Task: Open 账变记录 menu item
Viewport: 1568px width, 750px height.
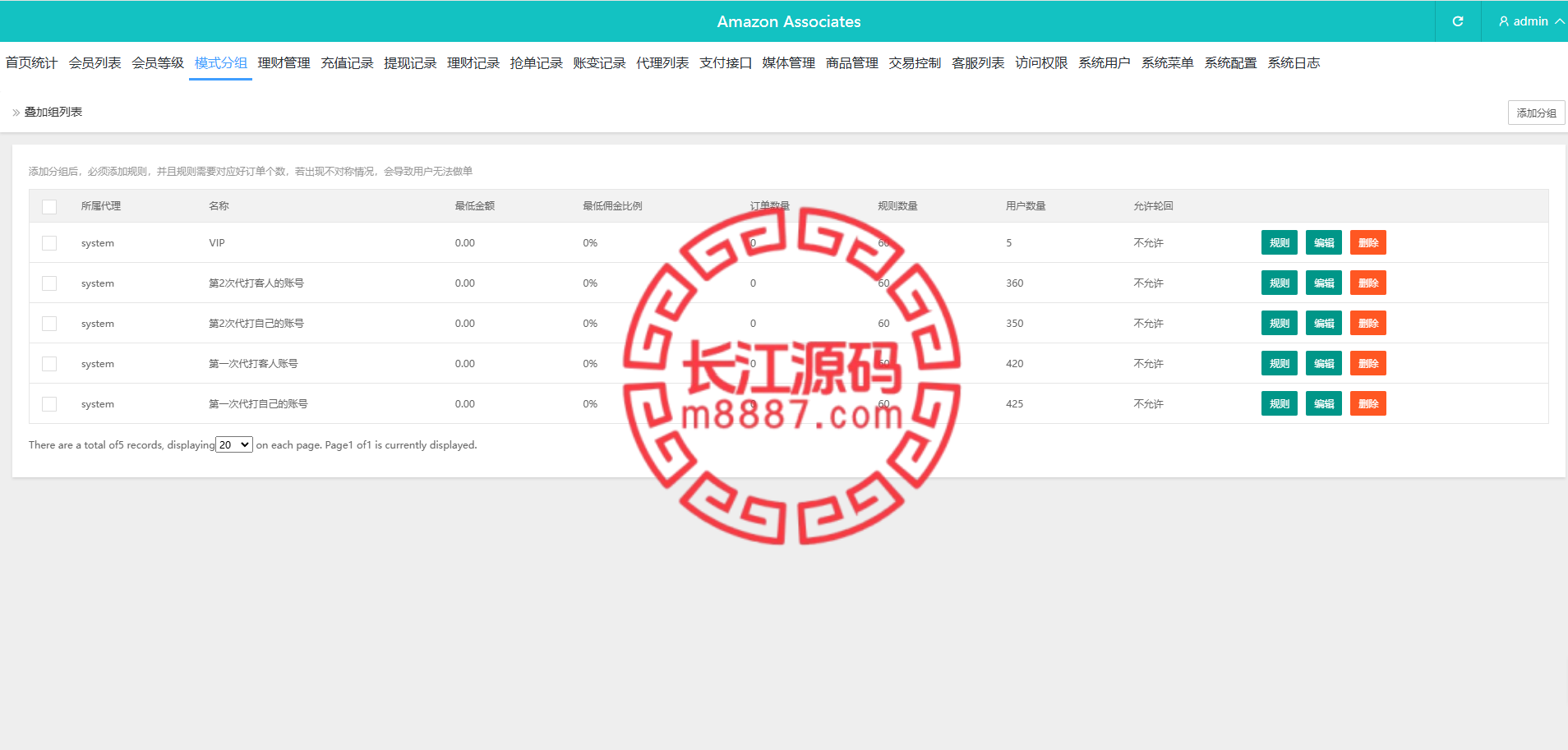Action: [x=599, y=62]
